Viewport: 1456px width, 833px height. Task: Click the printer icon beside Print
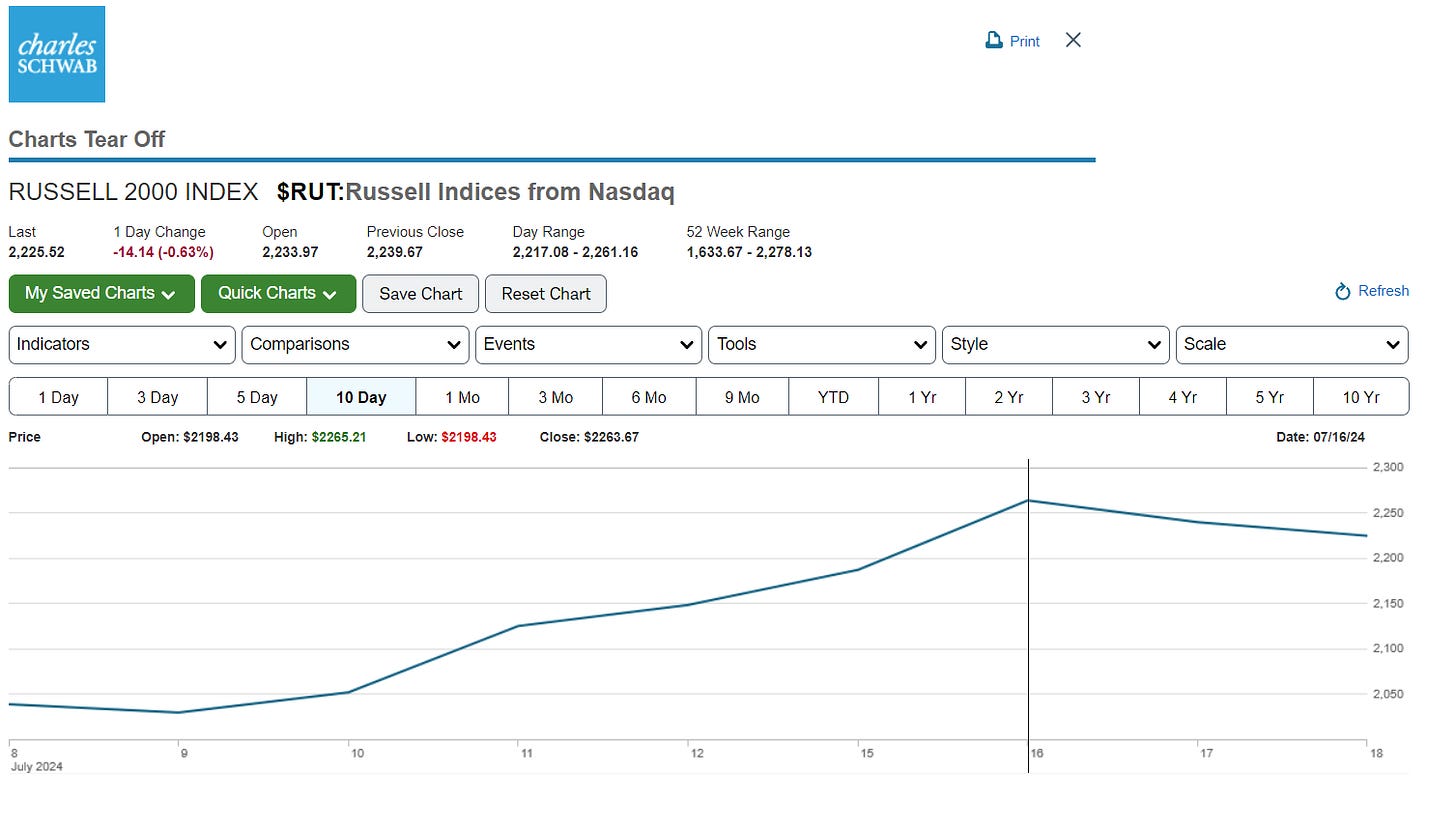994,41
